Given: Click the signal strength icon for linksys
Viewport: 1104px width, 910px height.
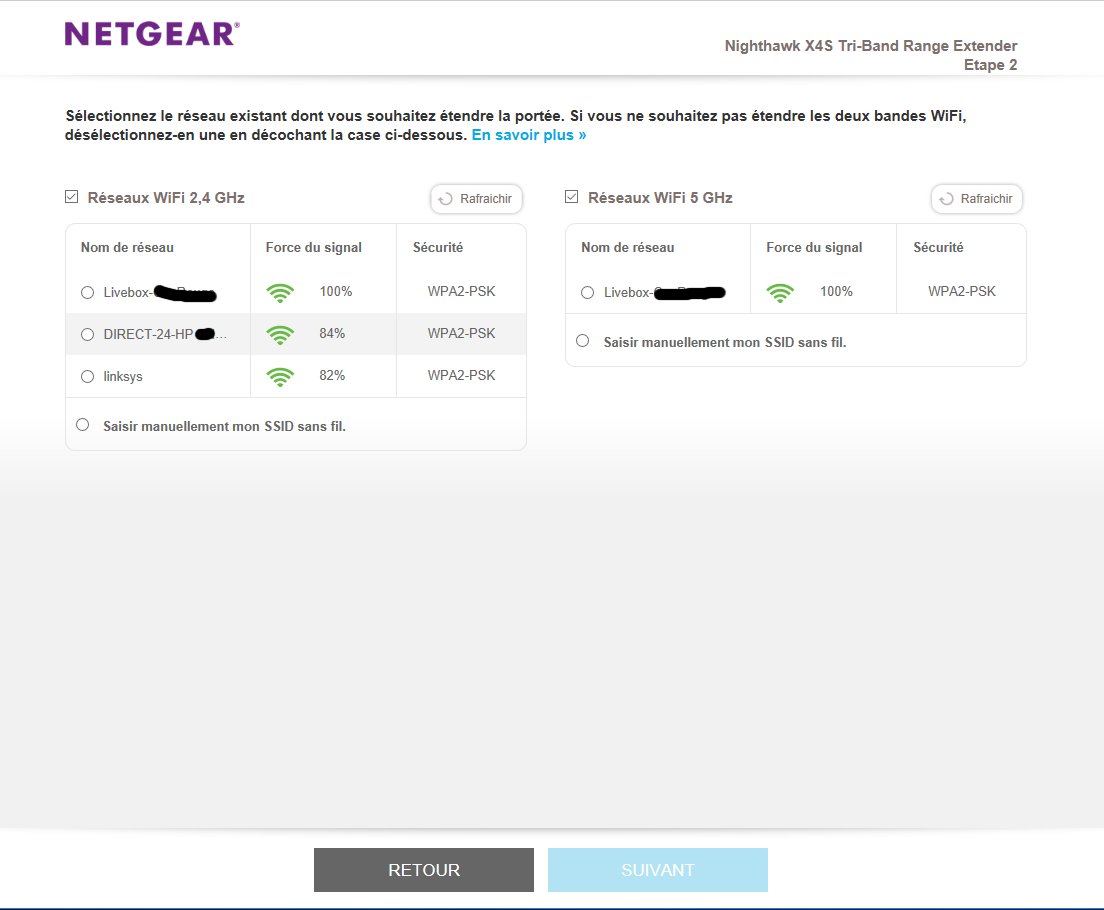Looking at the screenshot, I should click(x=281, y=376).
